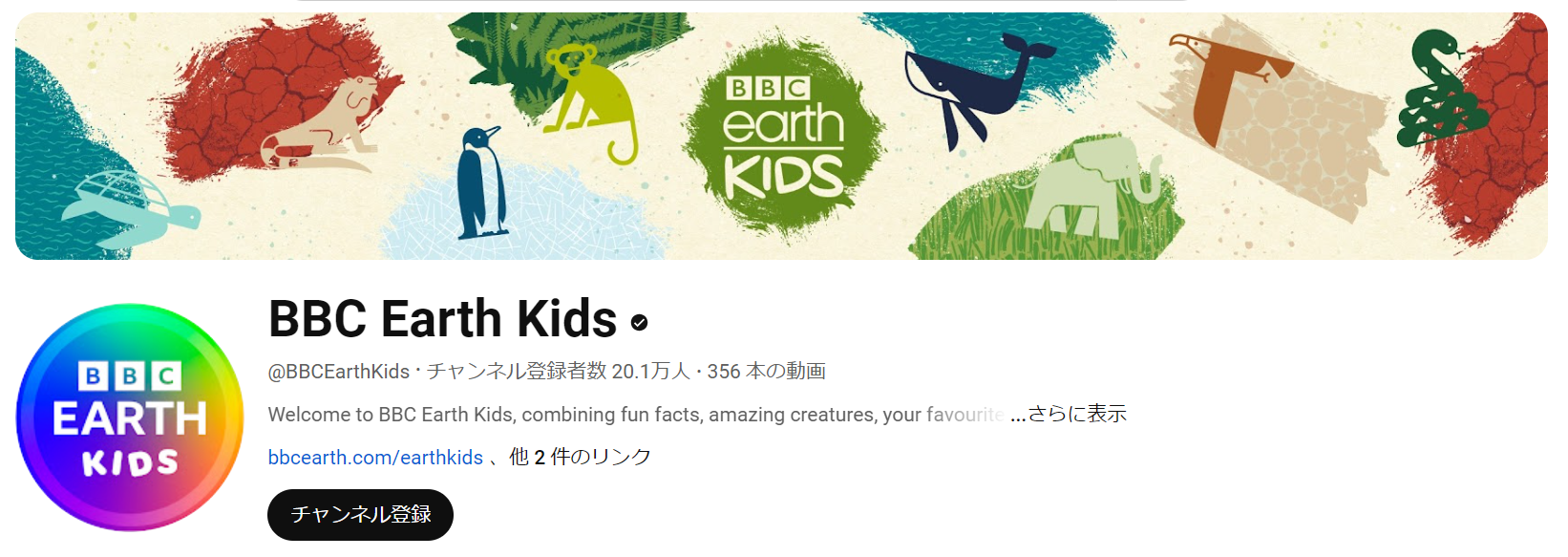Image resolution: width=1568 pixels, height=557 pixels.
Task: Click the penguin illustration in the banner
Action: coord(479,182)
